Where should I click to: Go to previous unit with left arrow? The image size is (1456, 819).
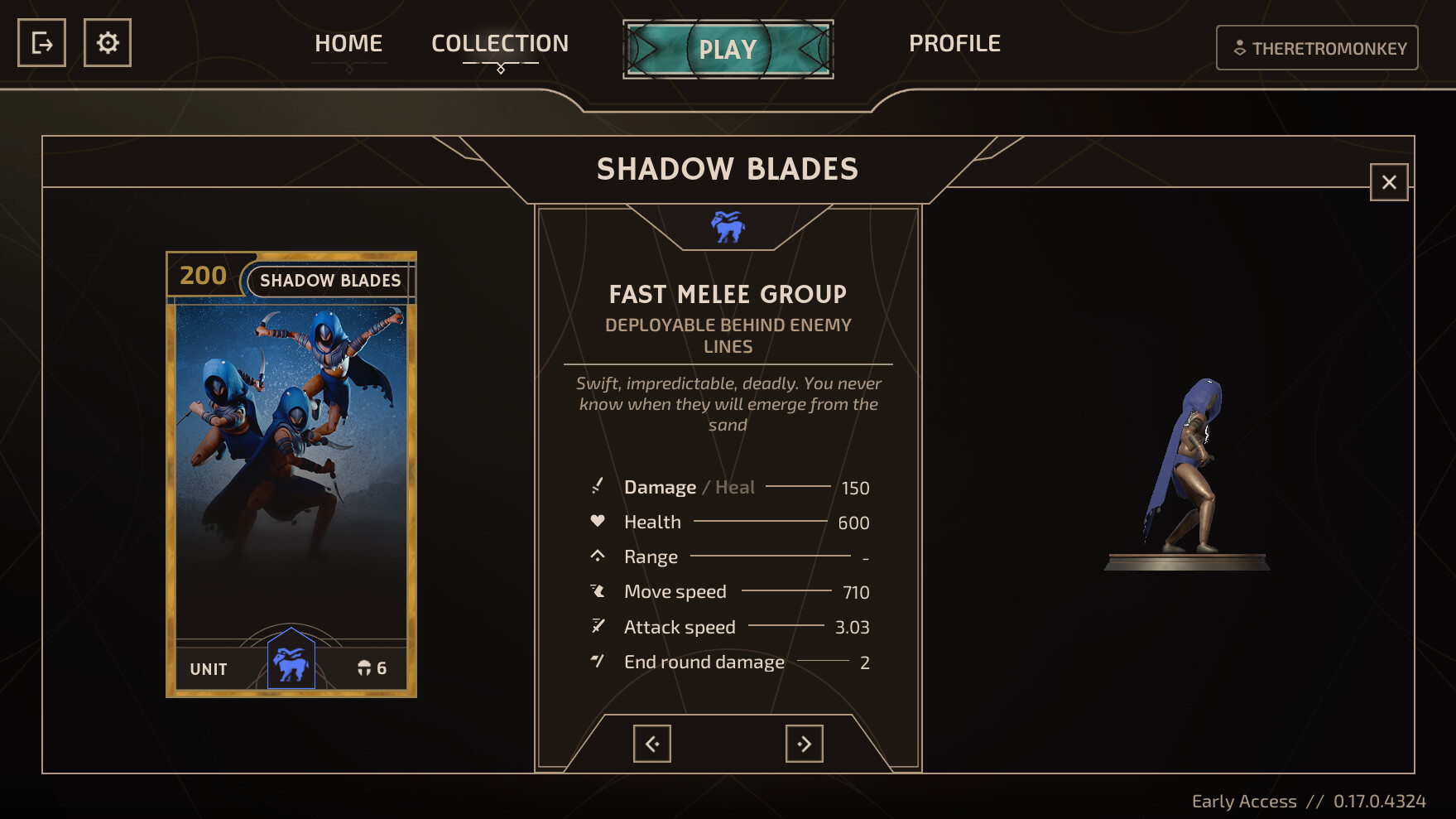tap(652, 744)
